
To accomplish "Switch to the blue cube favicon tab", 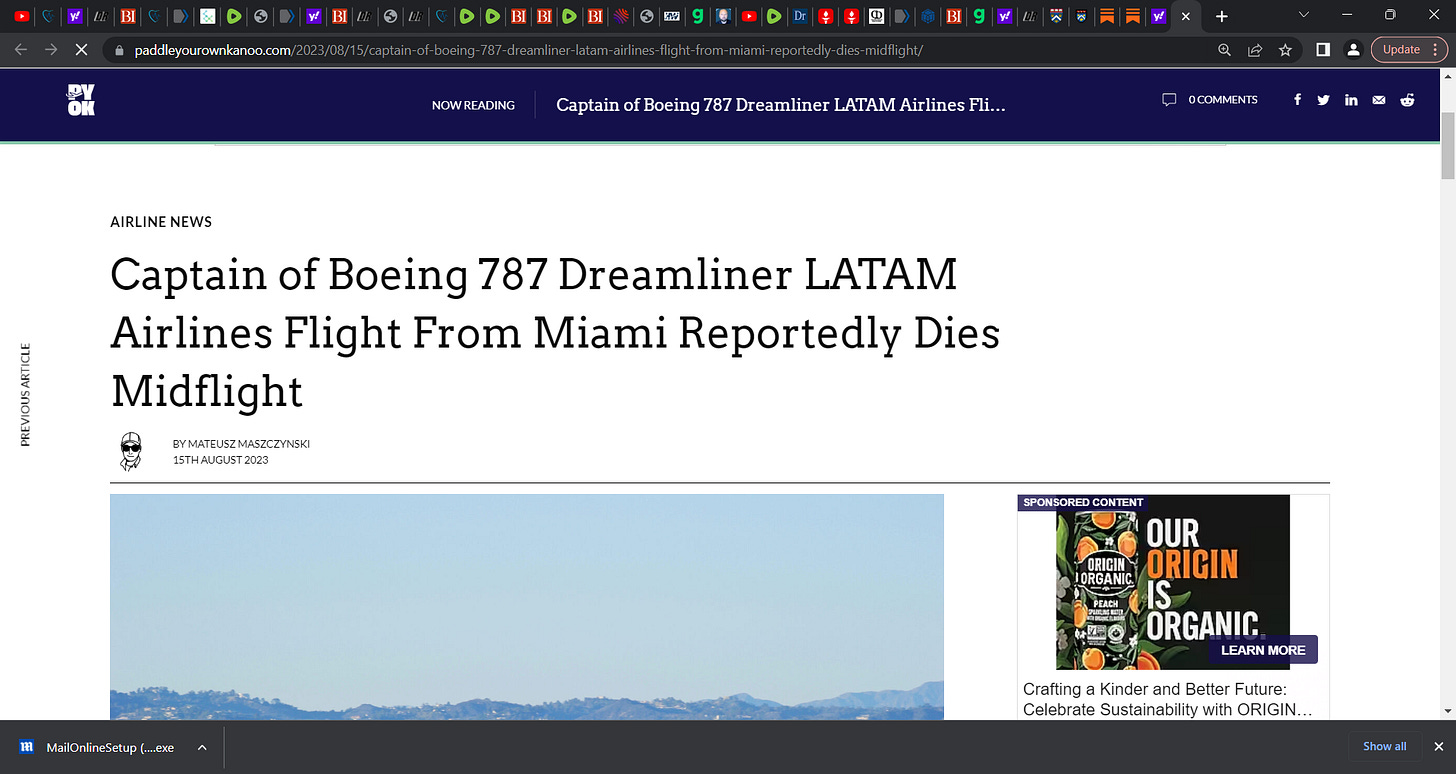I will click(928, 16).
